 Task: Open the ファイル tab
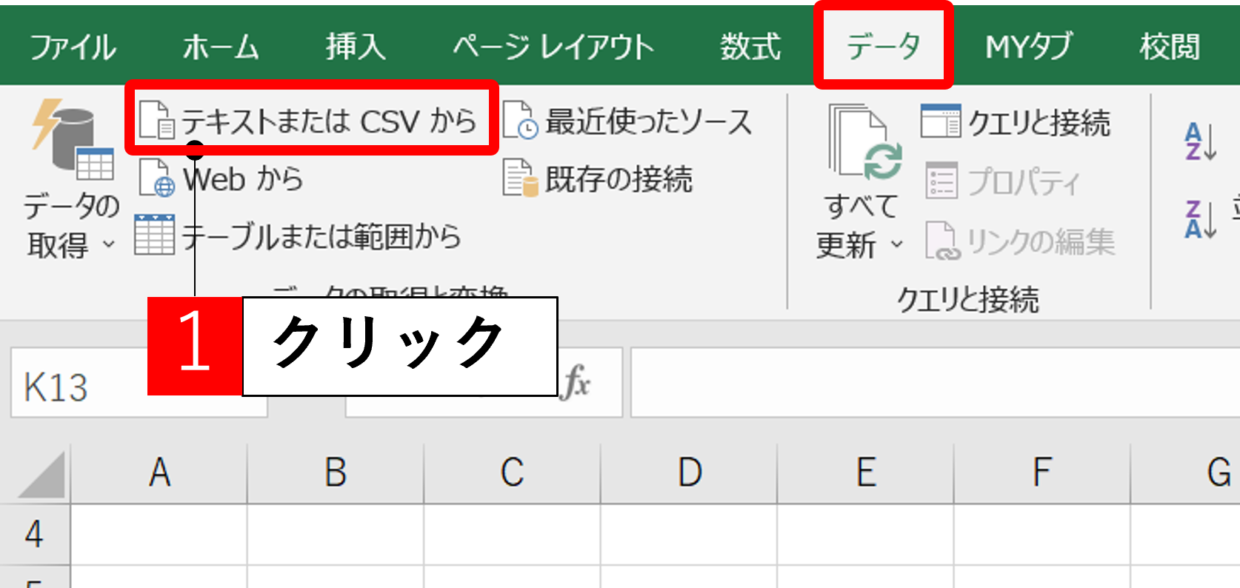(x=72, y=47)
